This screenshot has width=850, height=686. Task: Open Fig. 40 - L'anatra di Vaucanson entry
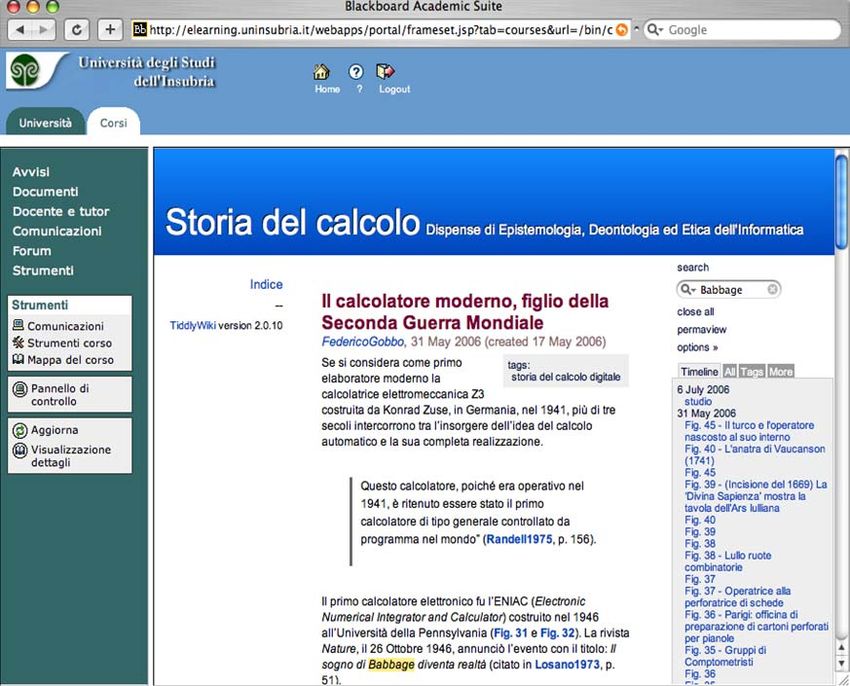pos(755,454)
